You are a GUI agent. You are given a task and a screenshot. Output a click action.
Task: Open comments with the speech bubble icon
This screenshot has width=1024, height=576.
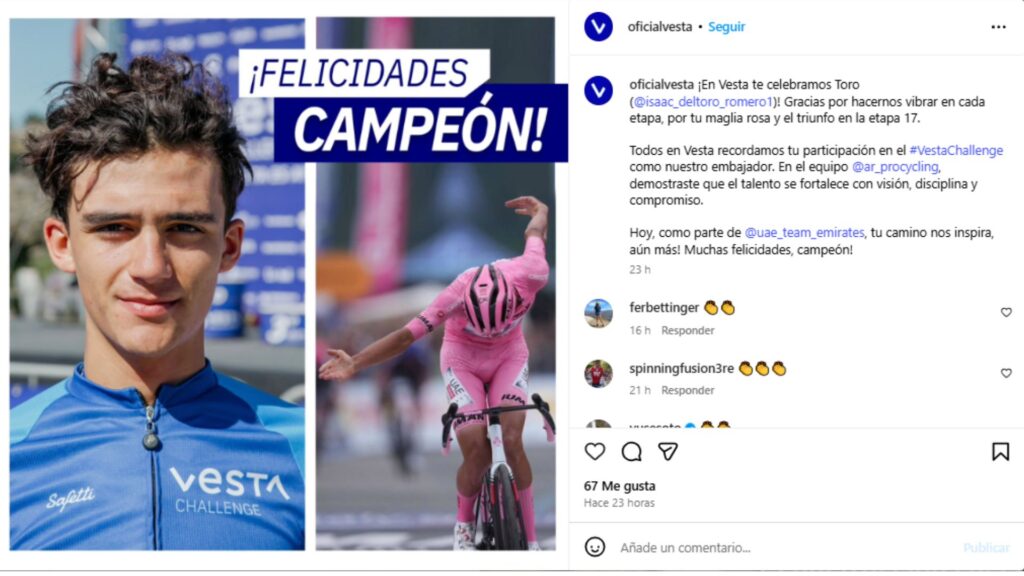631,451
